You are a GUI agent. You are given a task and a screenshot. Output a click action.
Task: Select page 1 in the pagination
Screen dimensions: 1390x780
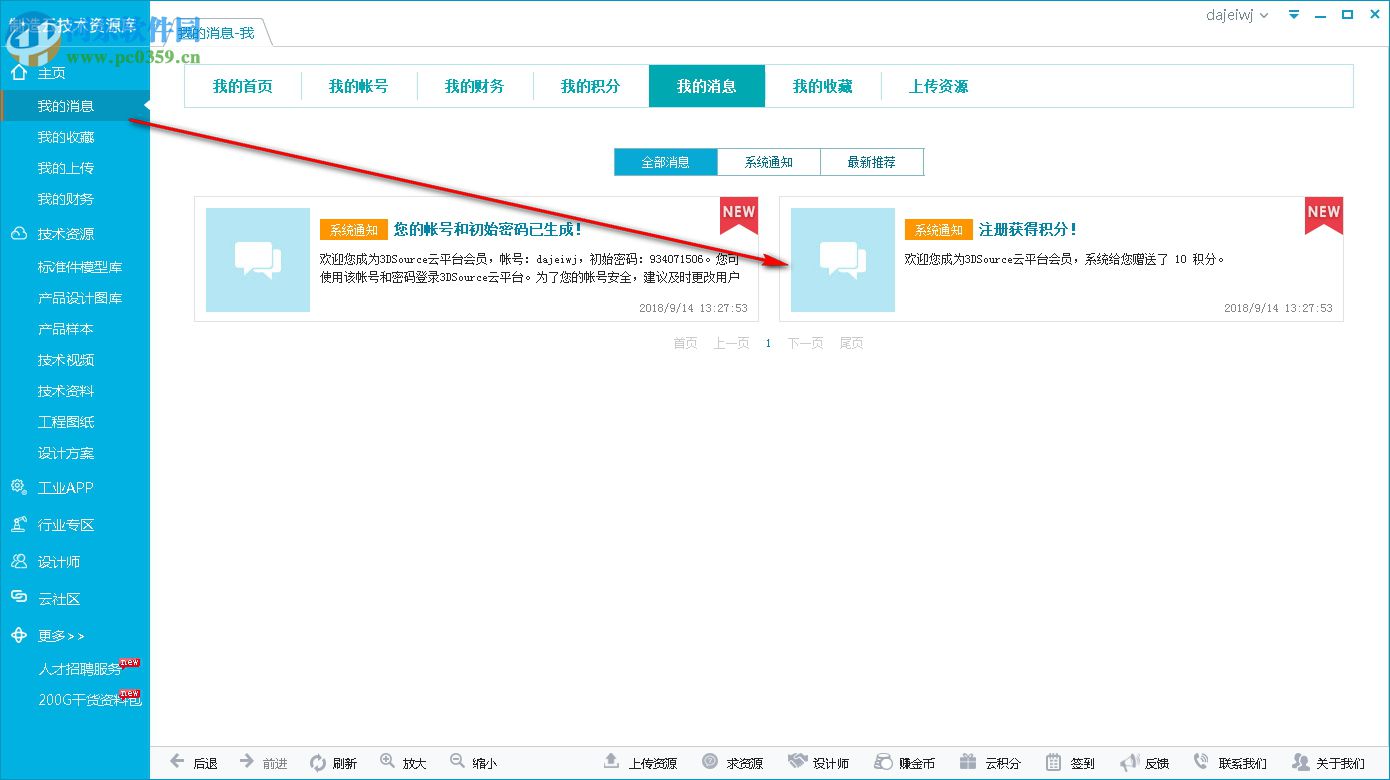[768, 343]
